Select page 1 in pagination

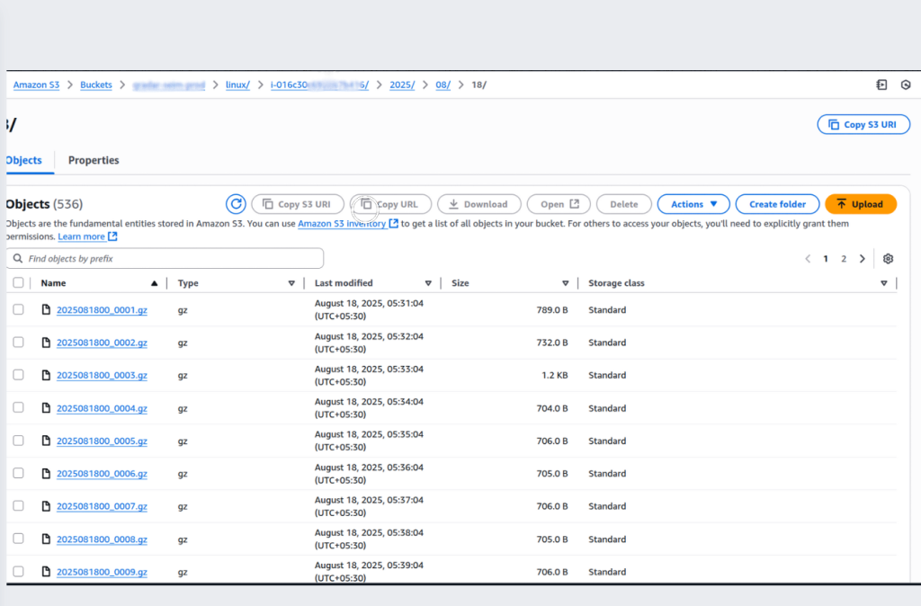point(825,258)
